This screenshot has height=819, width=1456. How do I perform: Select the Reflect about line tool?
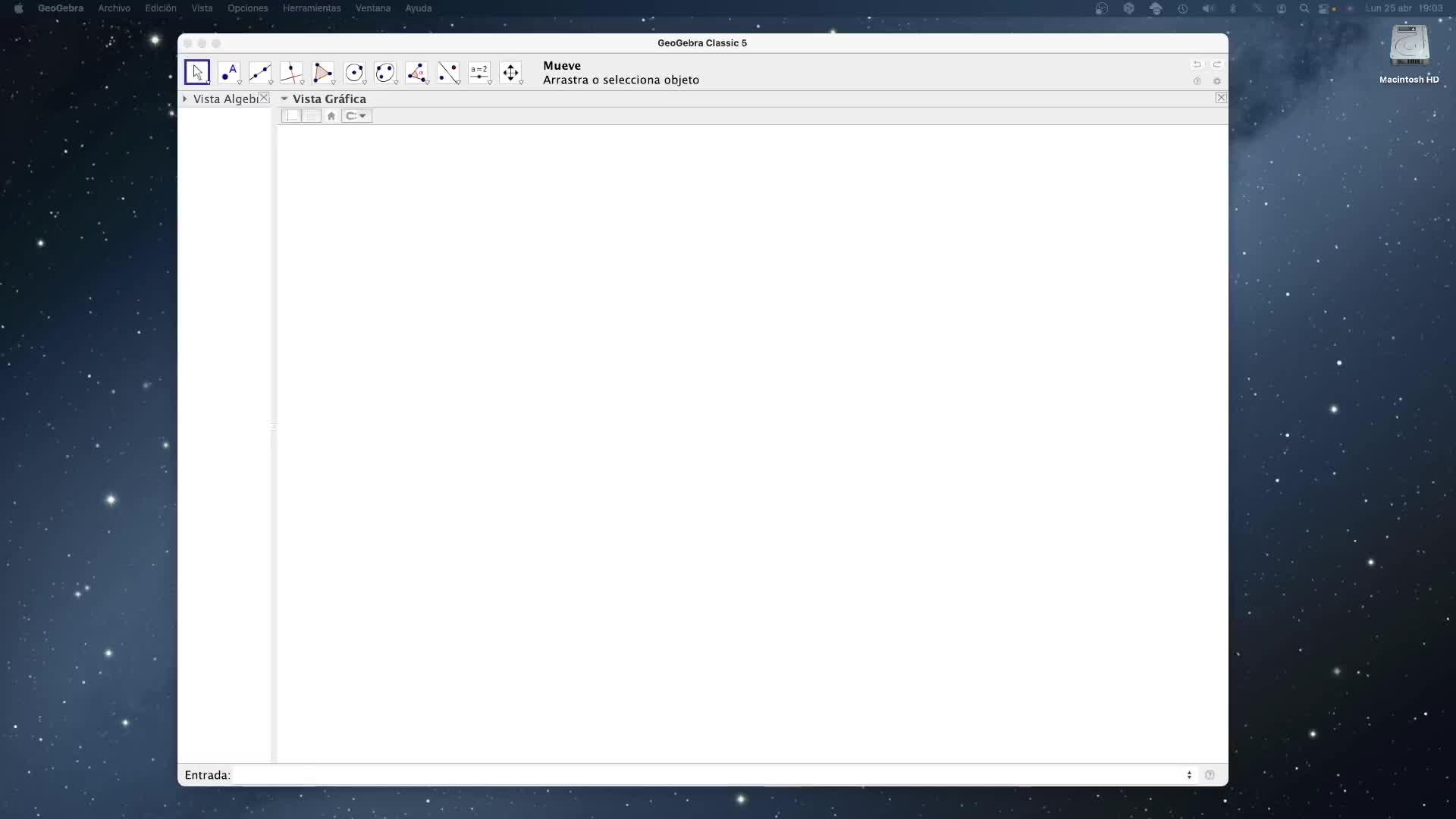click(x=448, y=73)
